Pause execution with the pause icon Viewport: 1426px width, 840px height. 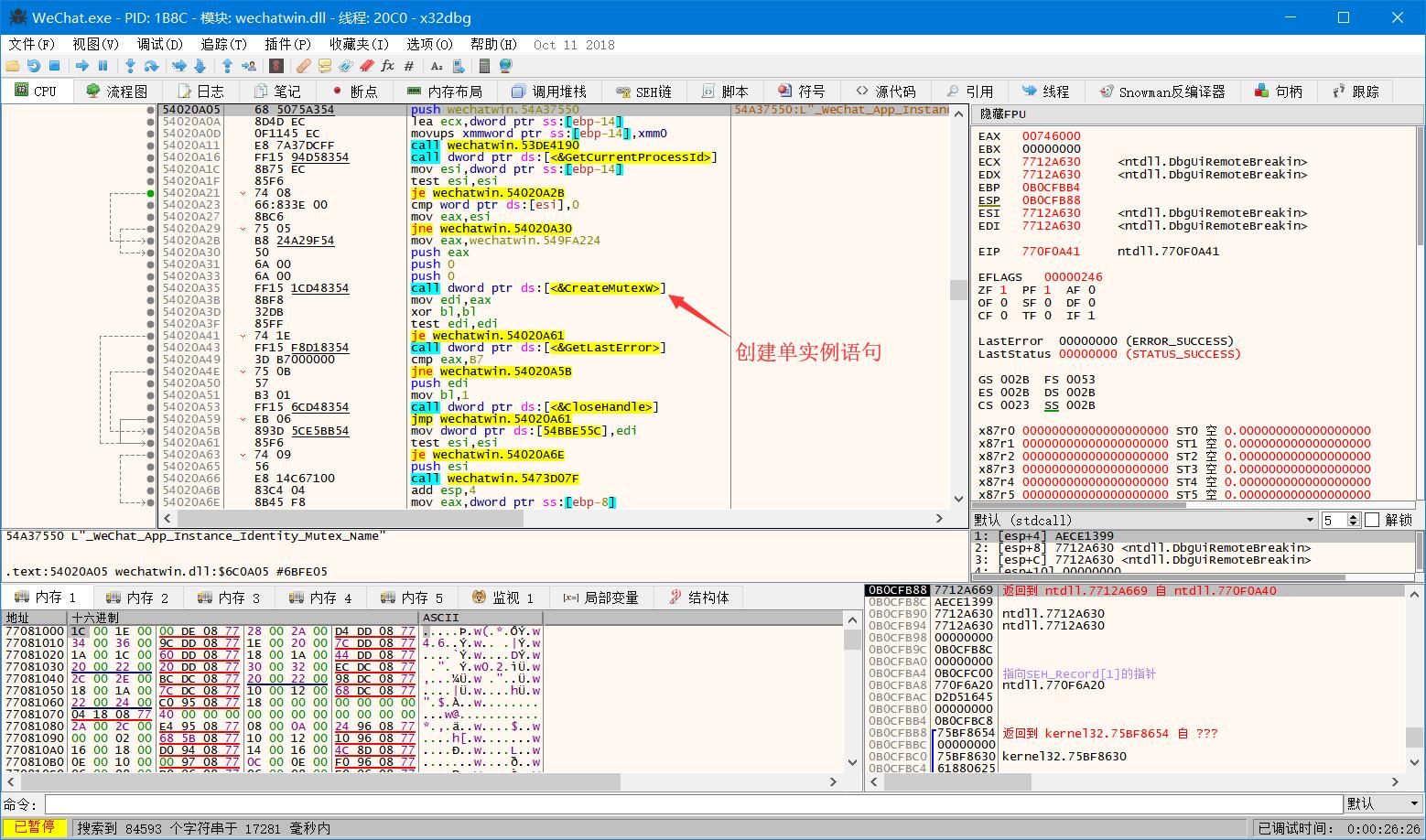[x=103, y=66]
